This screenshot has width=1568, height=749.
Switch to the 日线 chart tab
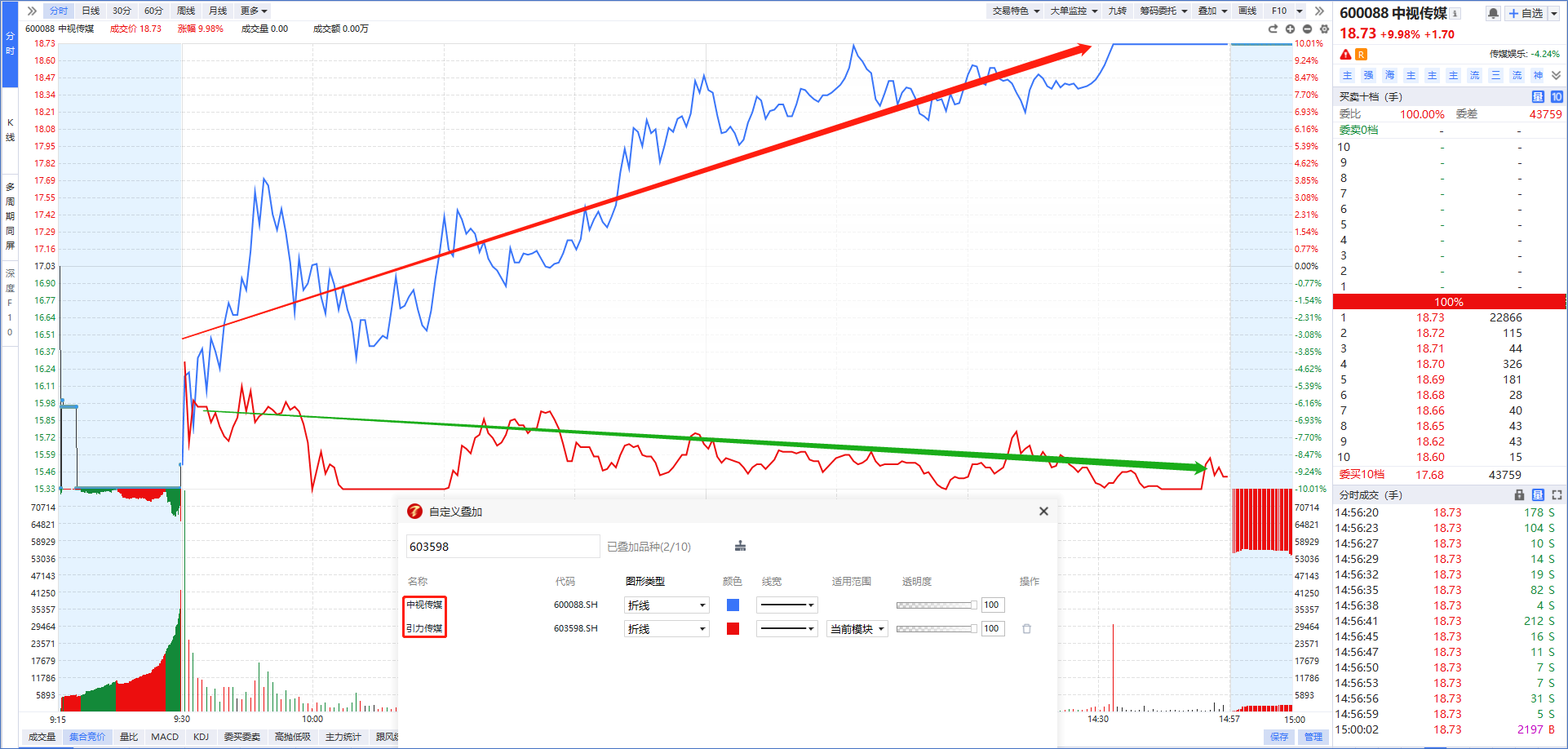click(91, 11)
